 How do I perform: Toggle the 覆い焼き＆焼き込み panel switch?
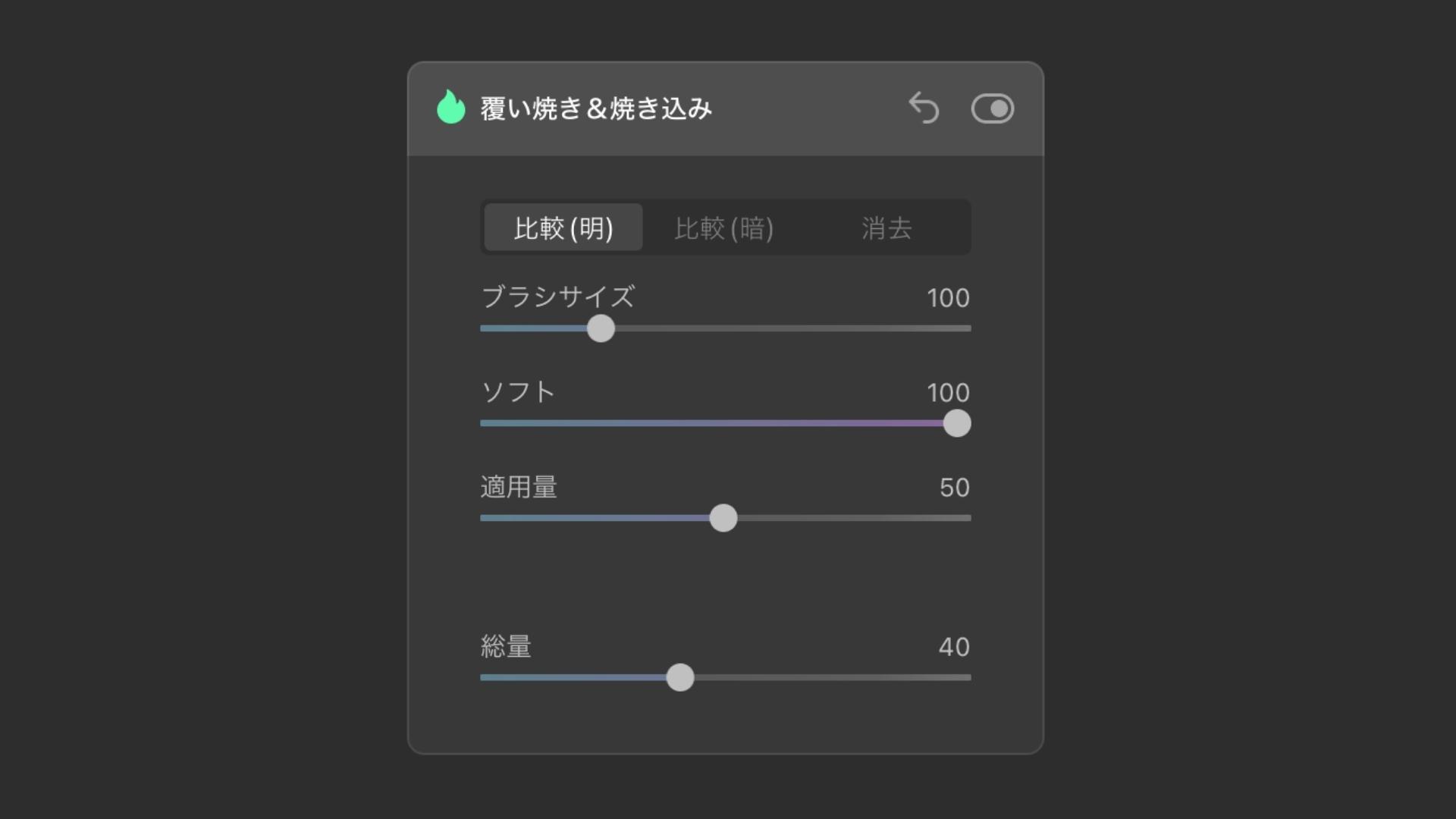[992, 108]
